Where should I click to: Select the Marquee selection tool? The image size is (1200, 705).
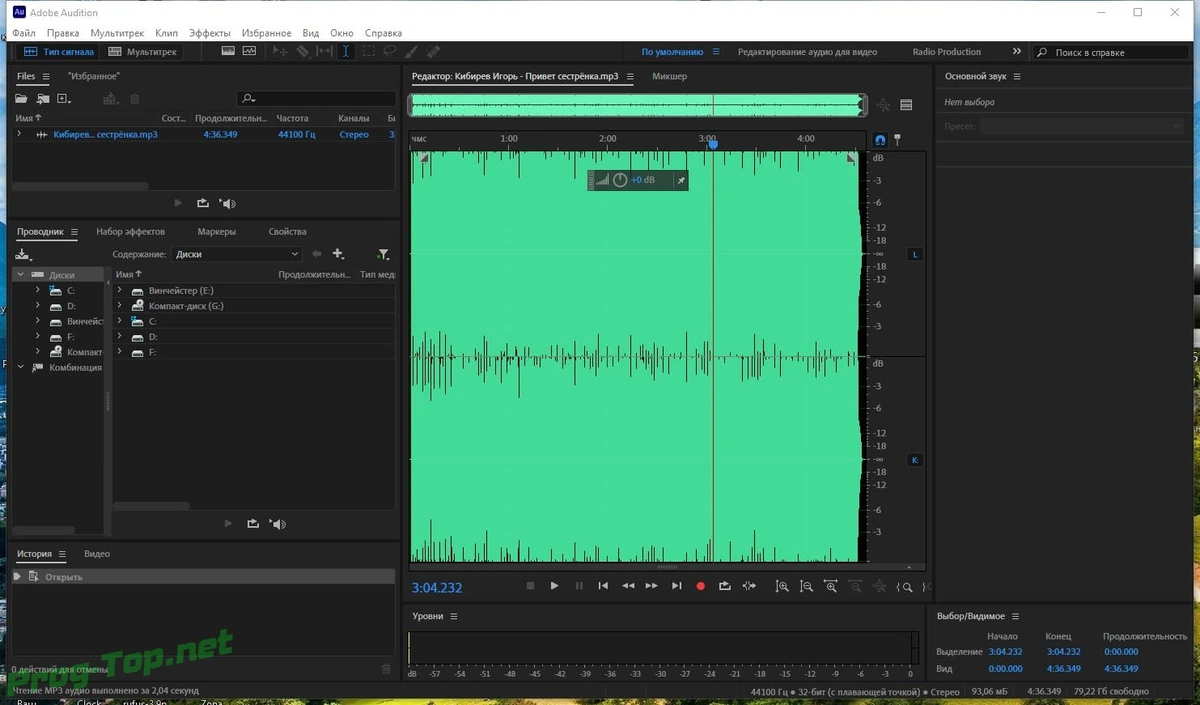point(369,51)
